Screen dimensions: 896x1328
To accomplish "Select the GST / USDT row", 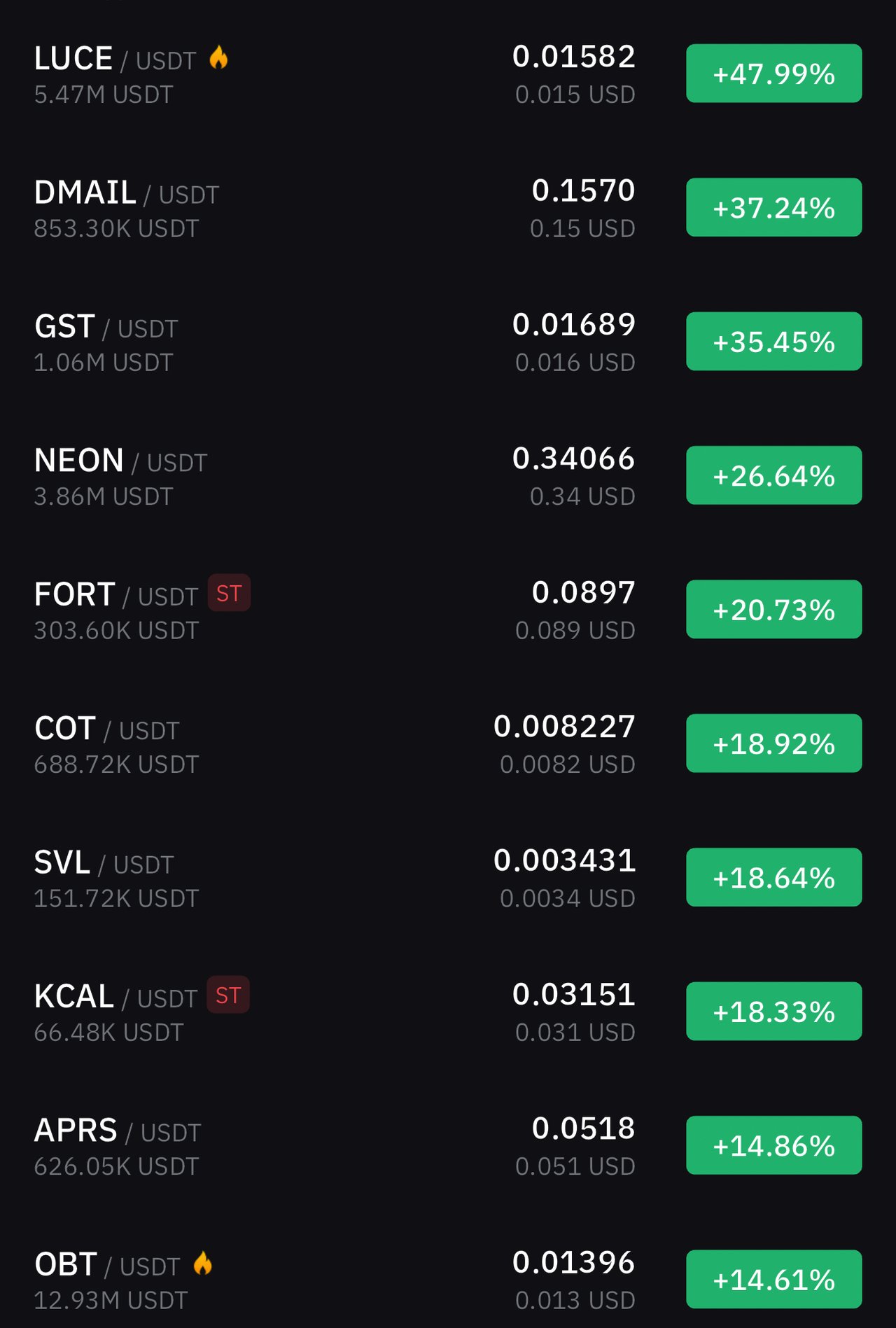I will coord(448,341).
